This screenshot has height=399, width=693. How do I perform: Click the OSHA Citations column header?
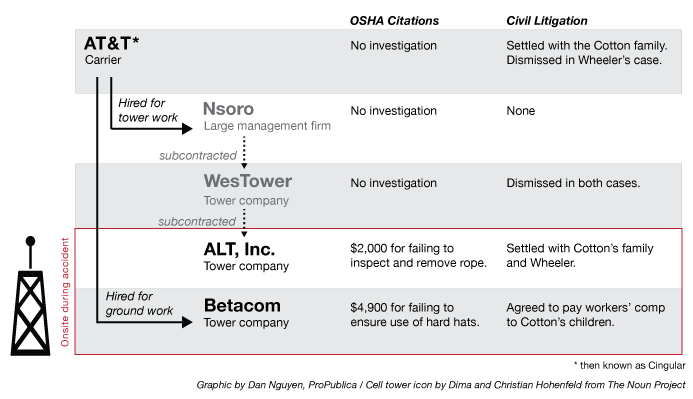pos(394,21)
